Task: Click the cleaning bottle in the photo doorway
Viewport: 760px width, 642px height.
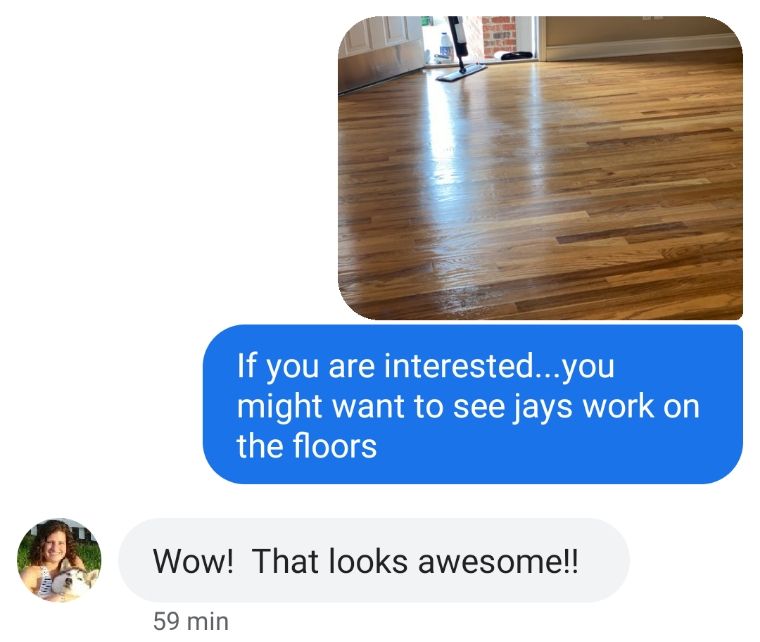Action: (446, 46)
